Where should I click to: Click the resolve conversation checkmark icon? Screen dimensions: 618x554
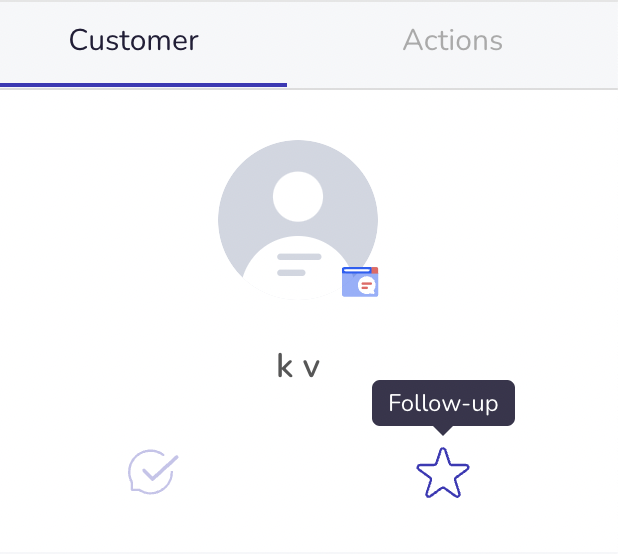tap(153, 472)
